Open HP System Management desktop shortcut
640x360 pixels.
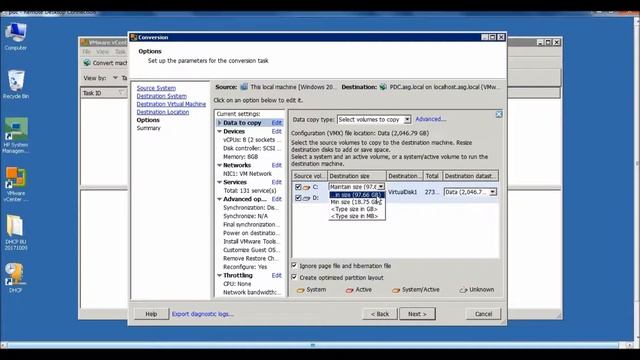[x=16, y=136]
